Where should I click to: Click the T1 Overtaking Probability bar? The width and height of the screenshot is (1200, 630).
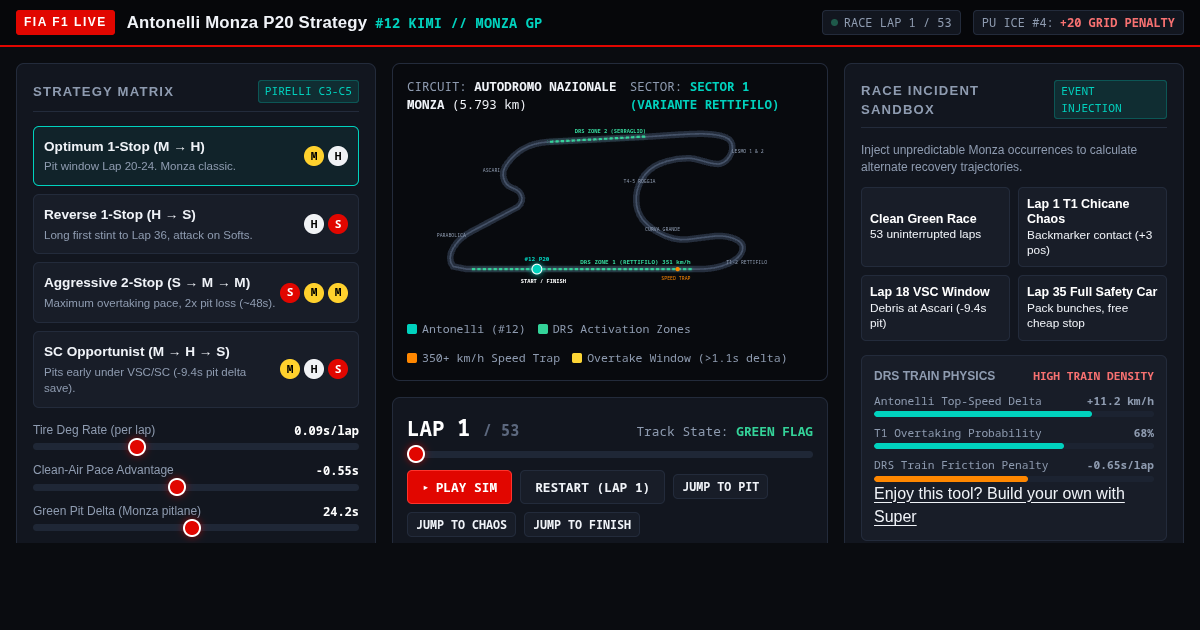pos(1014,446)
